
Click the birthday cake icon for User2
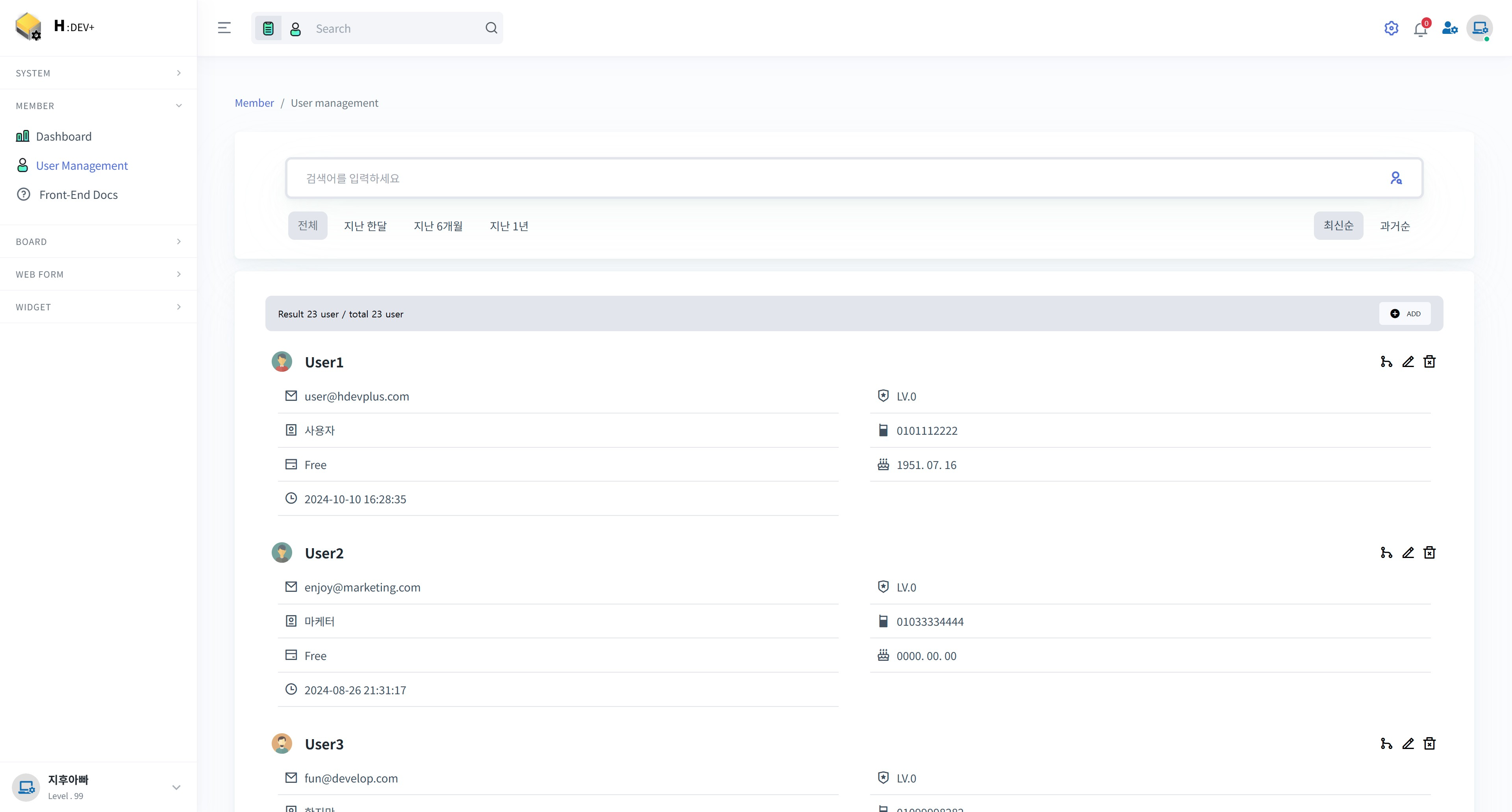[x=883, y=655]
